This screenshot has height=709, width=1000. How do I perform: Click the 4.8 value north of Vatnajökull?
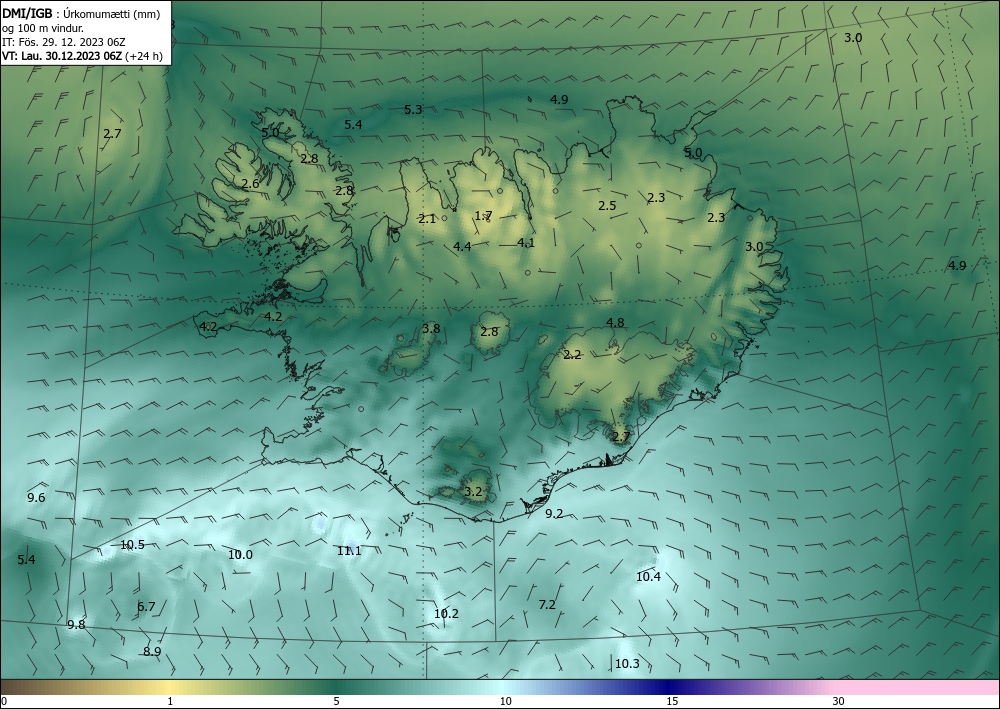click(x=615, y=322)
